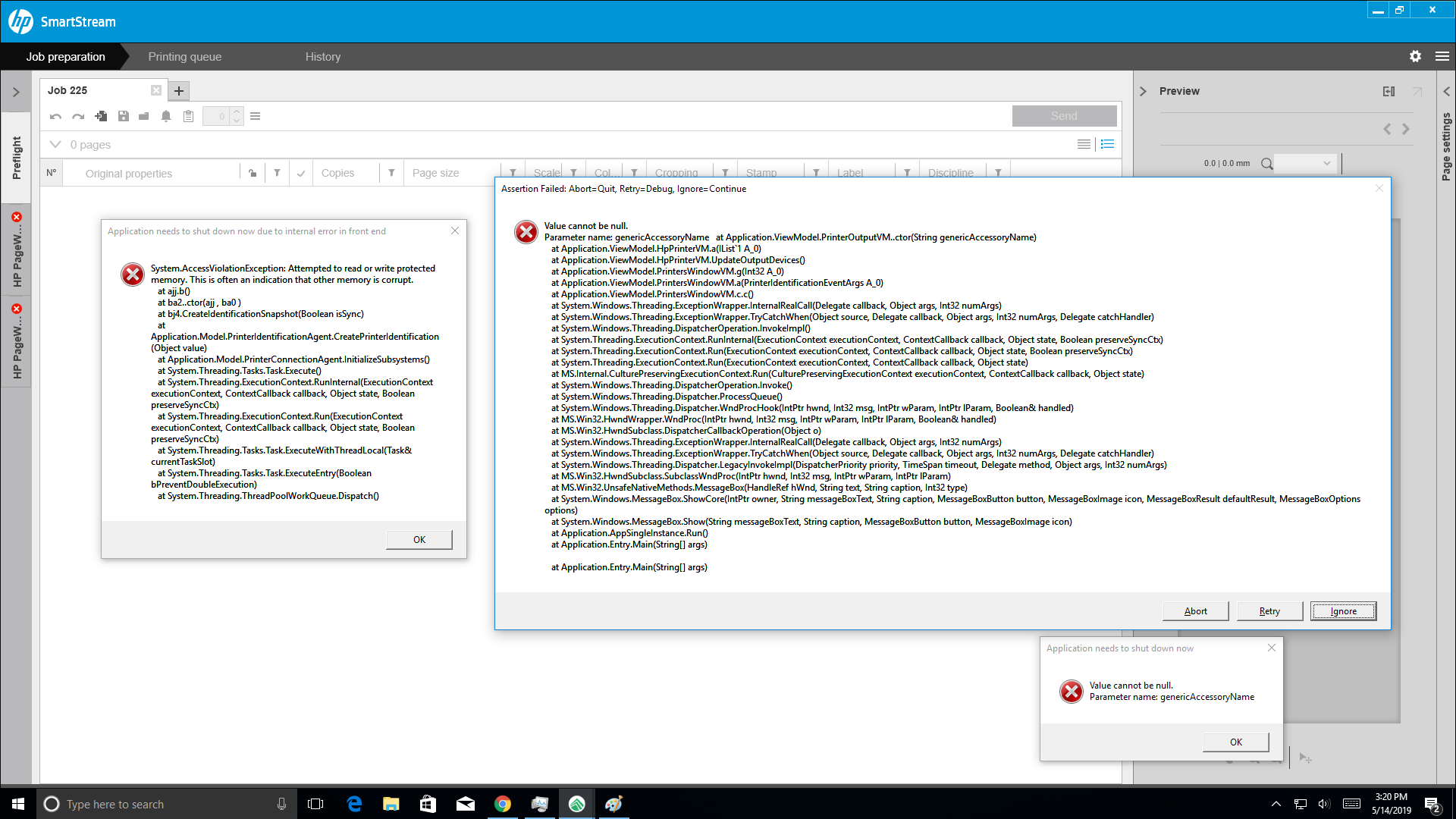Viewport: 1456px width, 819px height.
Task: Undo the last action in Job 225
Action: coord(55,116)
